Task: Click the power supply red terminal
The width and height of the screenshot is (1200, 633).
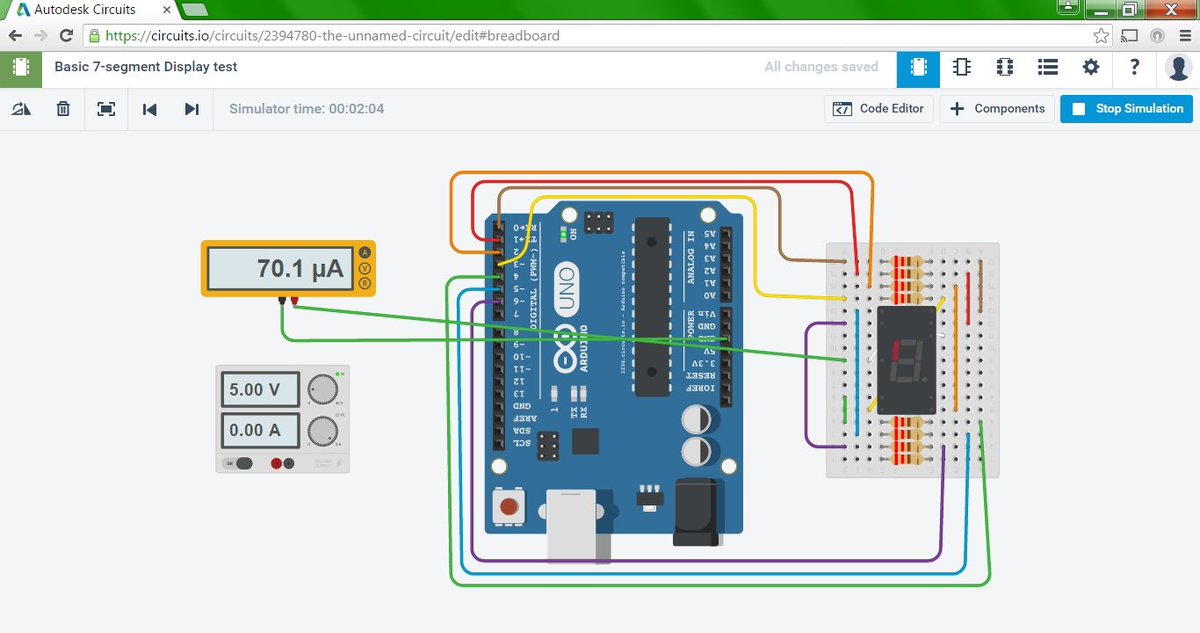Action: [277, 463]
